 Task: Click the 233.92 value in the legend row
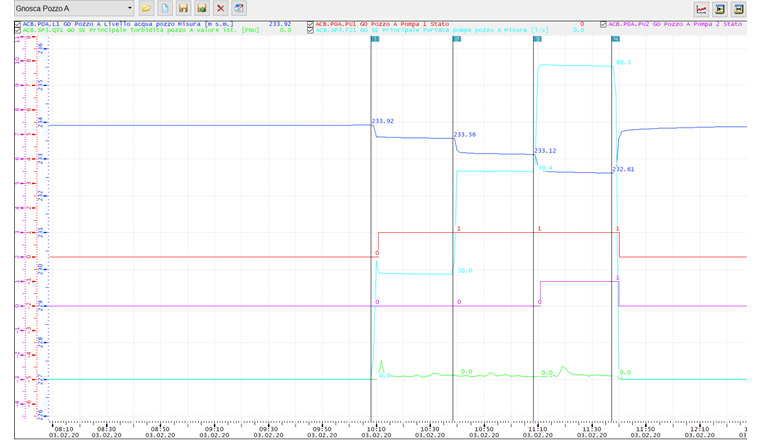click(x=280, y=24)
